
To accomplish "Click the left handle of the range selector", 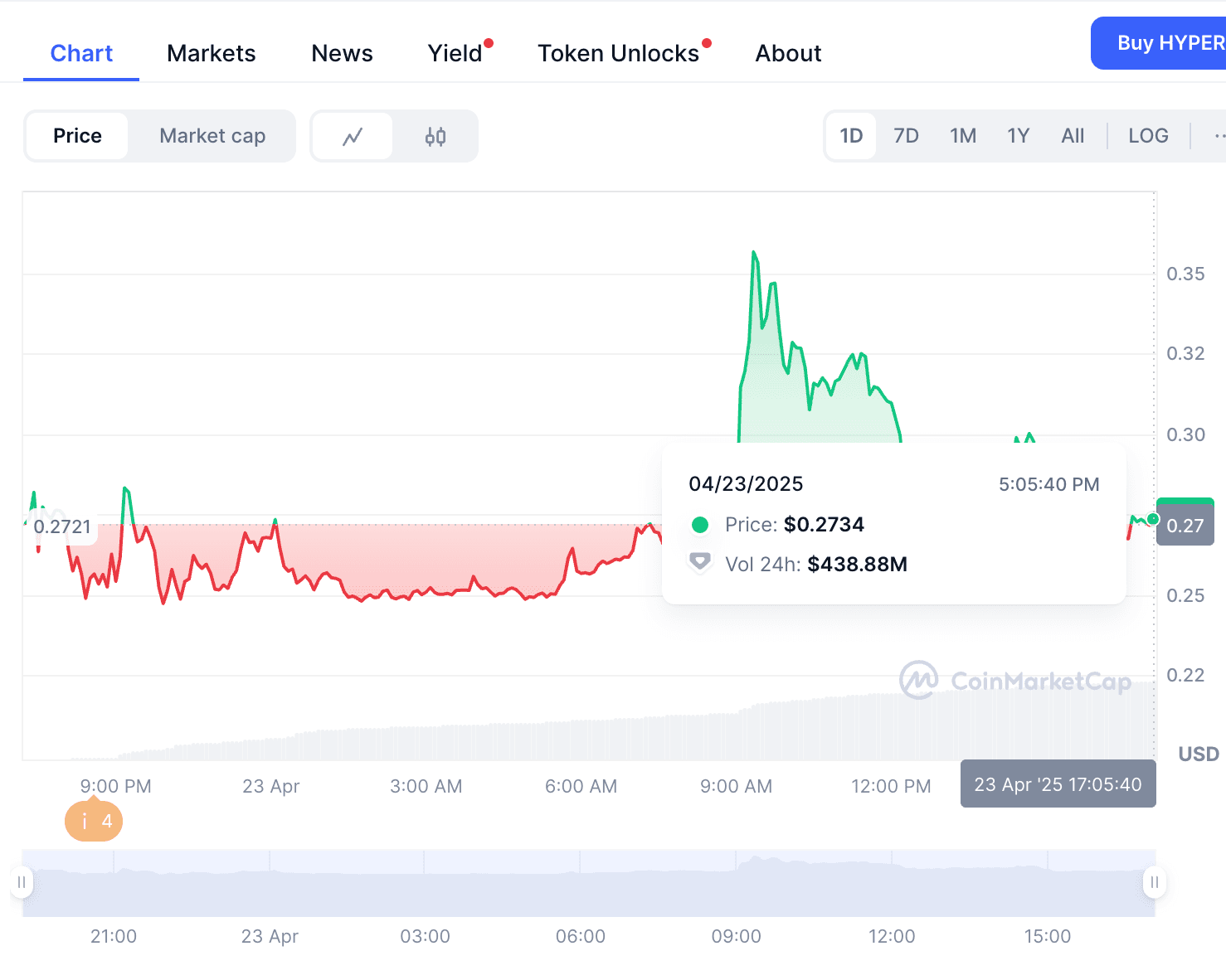I will [22, 882].
